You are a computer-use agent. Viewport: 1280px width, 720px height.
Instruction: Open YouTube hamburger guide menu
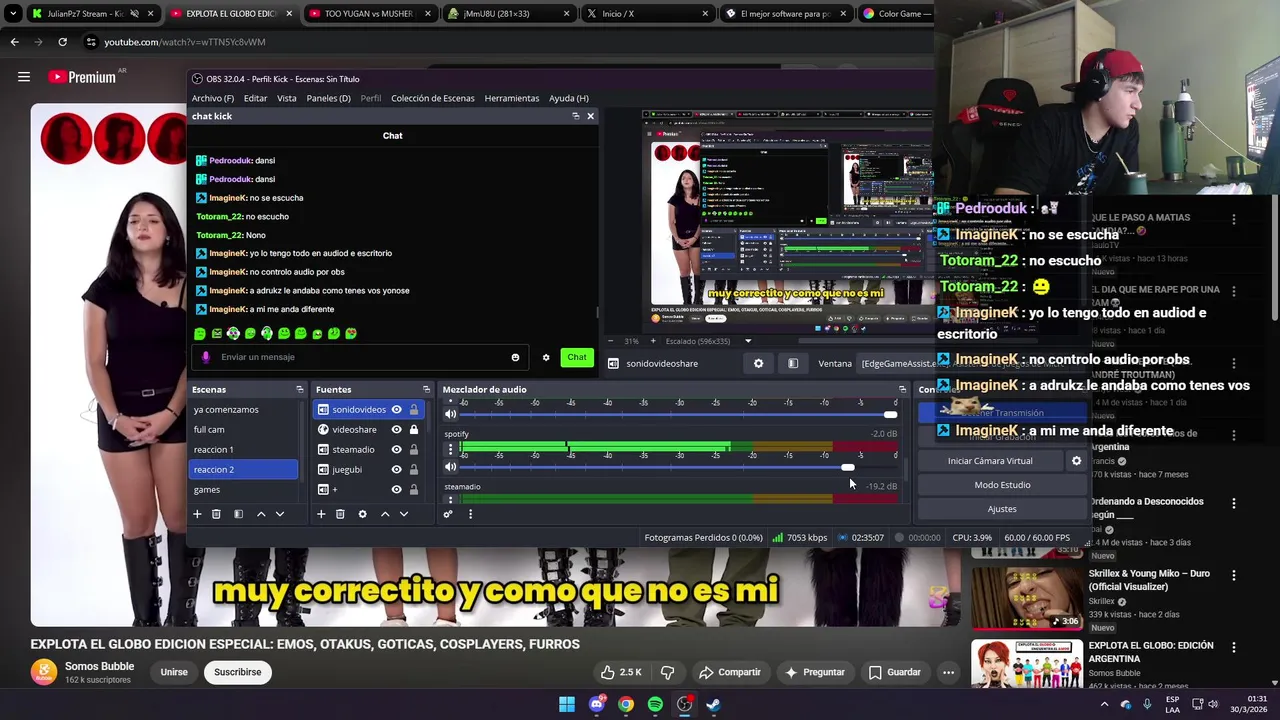[23, 77]
